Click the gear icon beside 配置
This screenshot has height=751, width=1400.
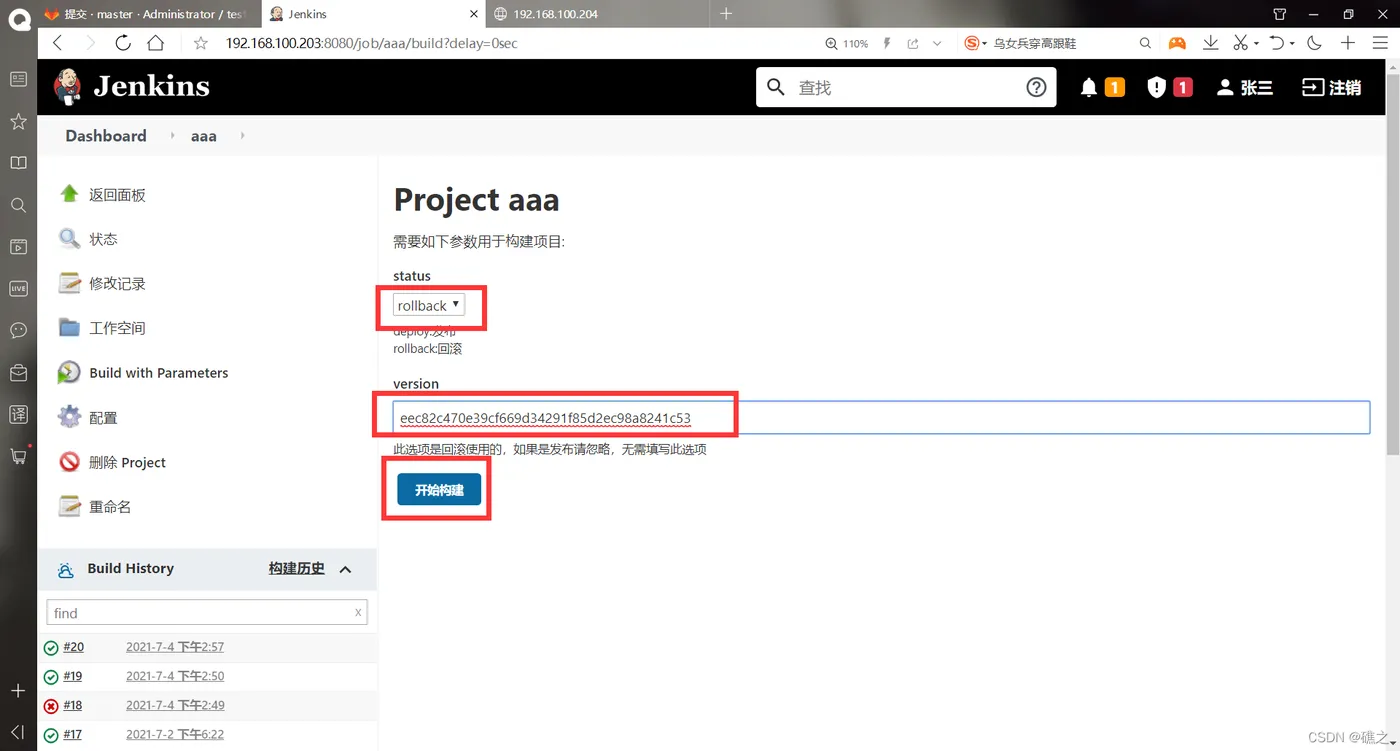pyautogui.click(x=69, y=417)
